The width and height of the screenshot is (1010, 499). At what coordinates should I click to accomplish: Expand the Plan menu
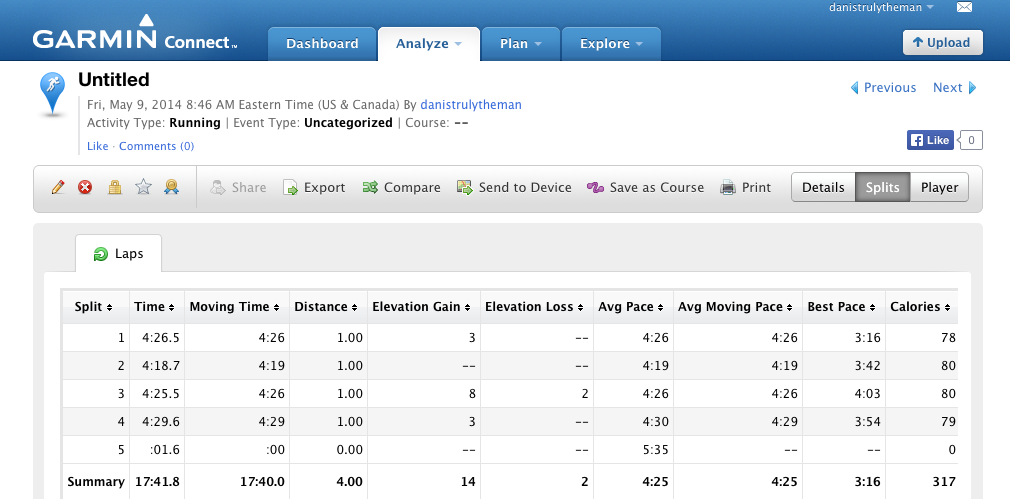[520, 44]
